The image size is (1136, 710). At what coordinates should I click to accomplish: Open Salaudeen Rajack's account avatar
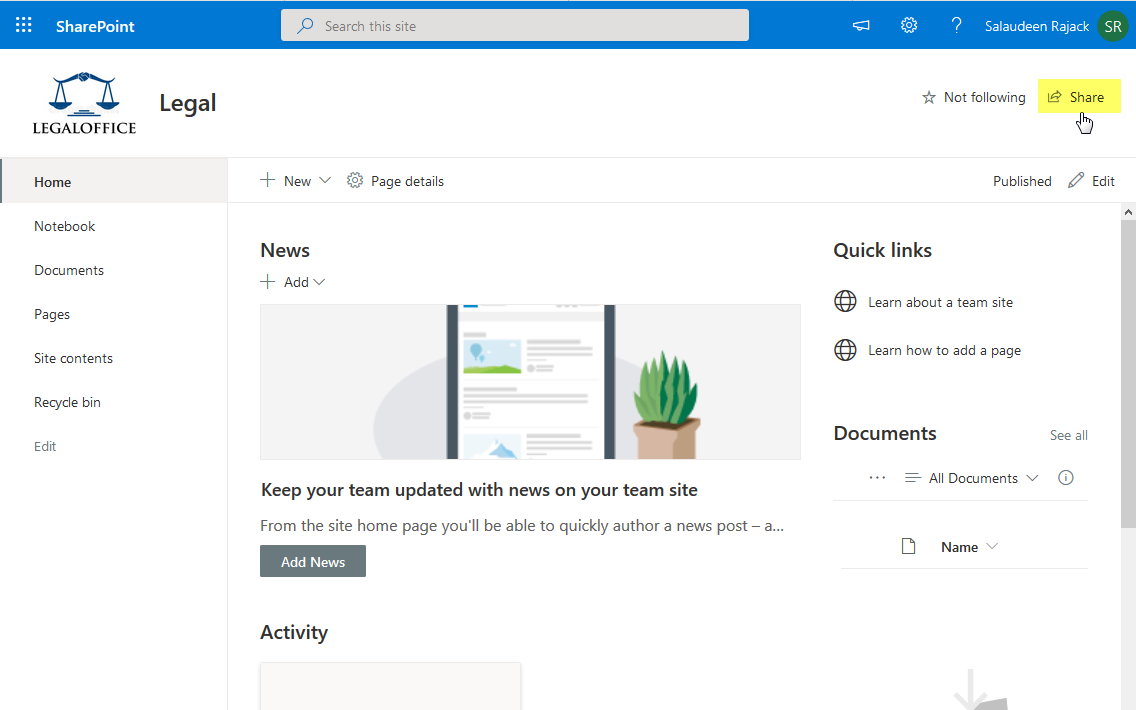click(1113, 26)
